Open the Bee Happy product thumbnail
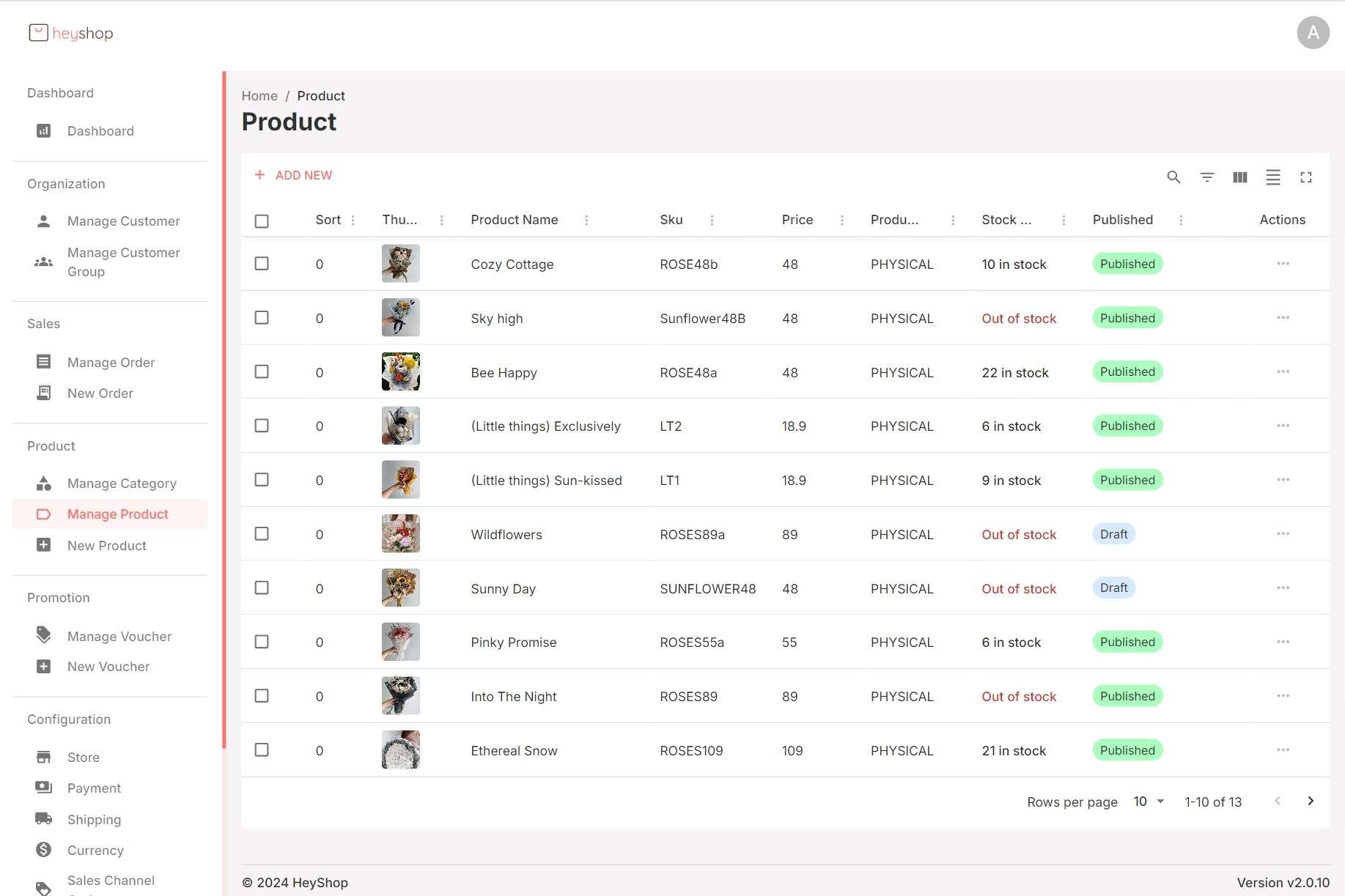1345x896 pixels. click(x=401, y=372)
